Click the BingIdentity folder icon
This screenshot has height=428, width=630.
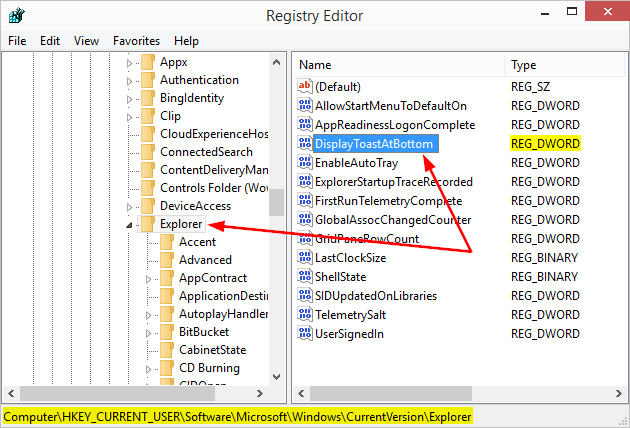pos(148,98)
